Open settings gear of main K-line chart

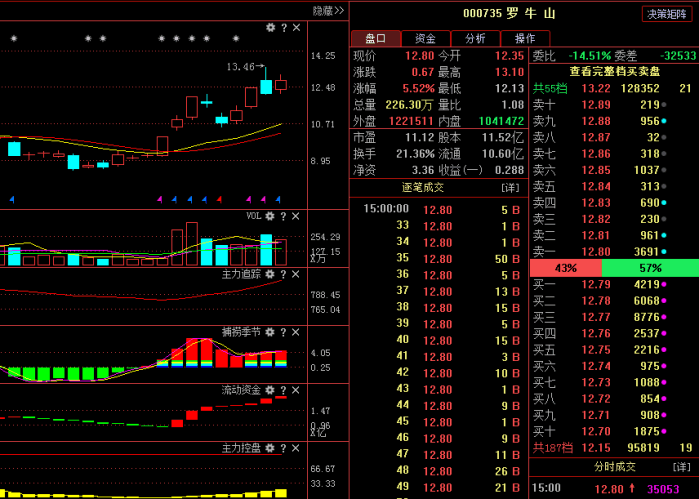(270, 28)
